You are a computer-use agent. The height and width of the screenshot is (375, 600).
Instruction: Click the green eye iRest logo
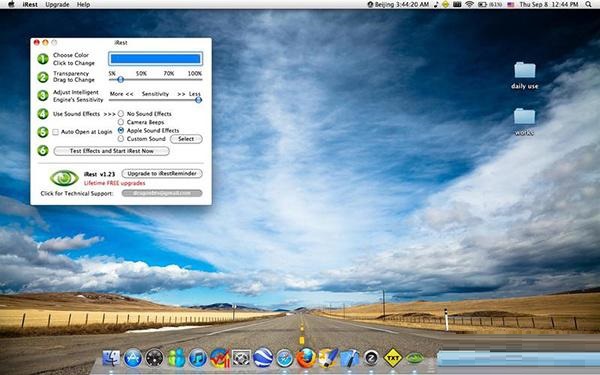[64, 178]
